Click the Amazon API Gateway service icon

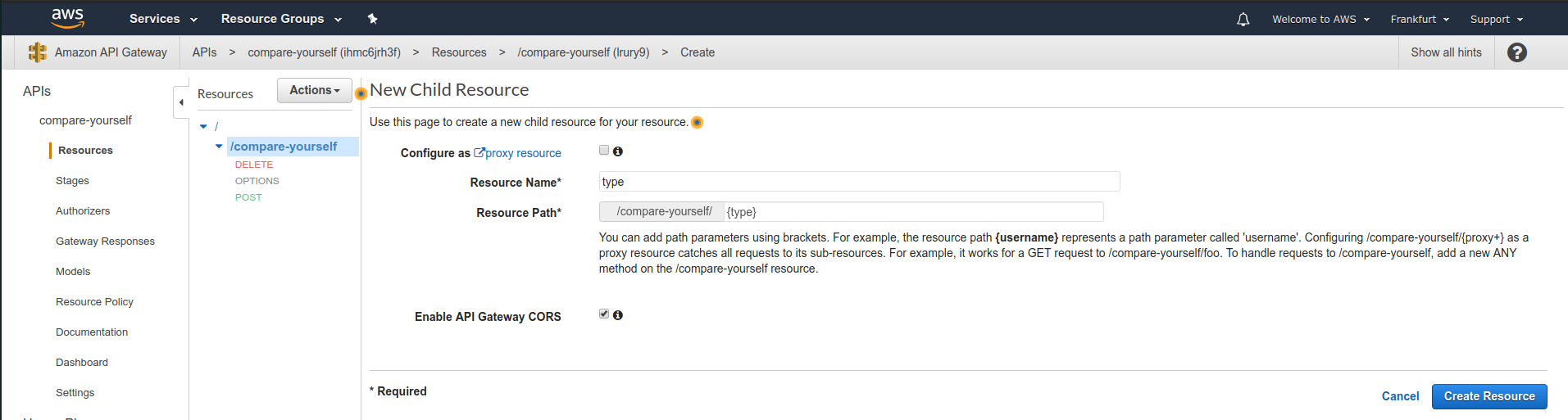[x=37, y=52]
